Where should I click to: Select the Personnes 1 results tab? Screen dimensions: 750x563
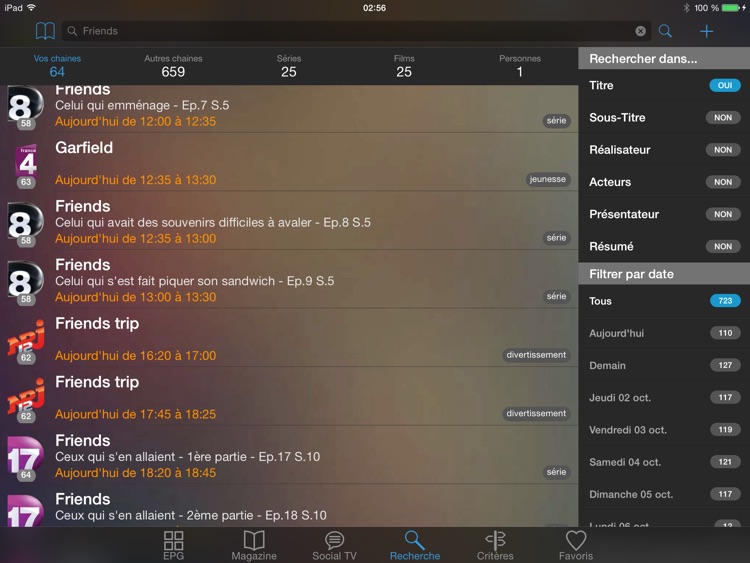[520, 66]
